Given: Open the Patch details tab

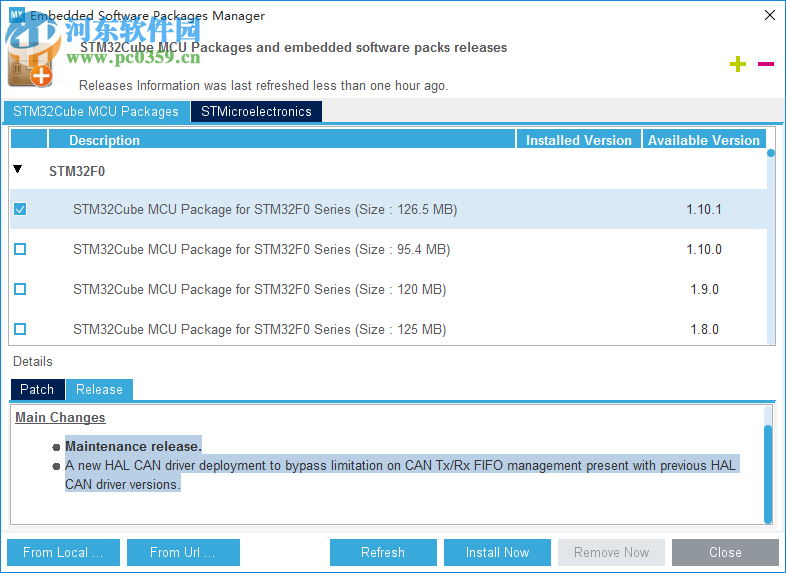Looking at the screenshot, I should click(37, 390).
